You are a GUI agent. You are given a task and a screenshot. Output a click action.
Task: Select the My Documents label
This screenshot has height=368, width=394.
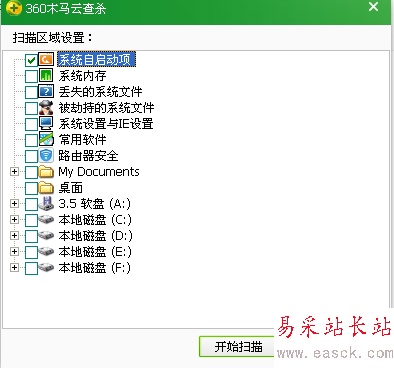(x=99, y=172)
